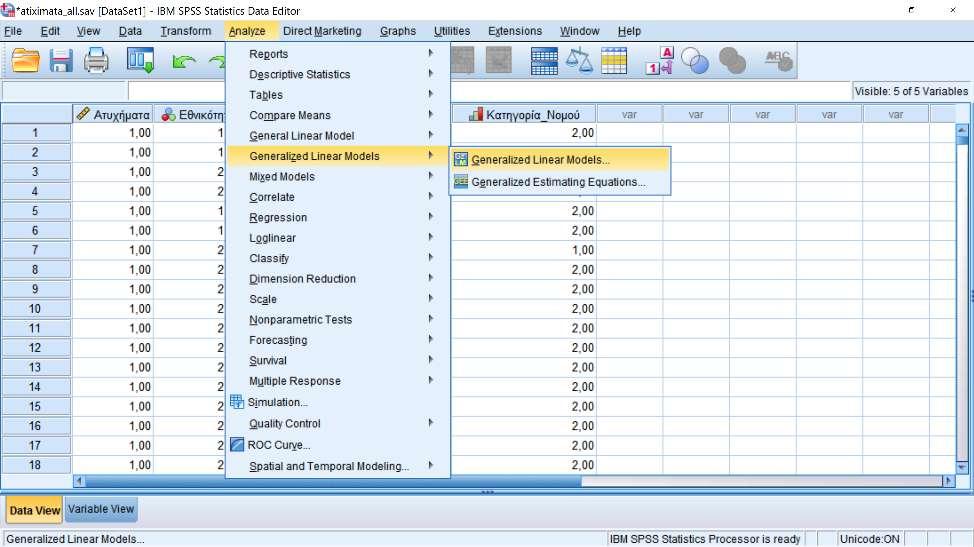Viewport: 974px width, 547px height.
Task: Open the Transform menu
Action: (186, 31)
